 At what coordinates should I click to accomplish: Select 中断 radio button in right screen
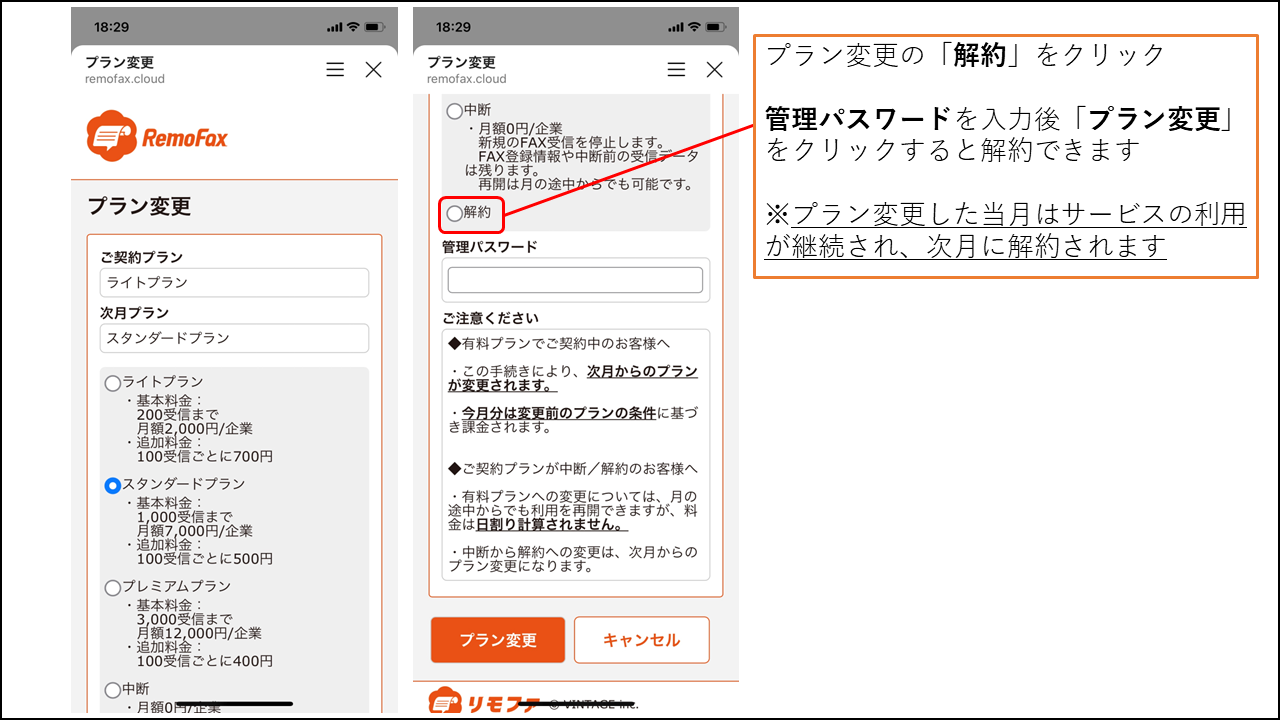click(455, 111)
